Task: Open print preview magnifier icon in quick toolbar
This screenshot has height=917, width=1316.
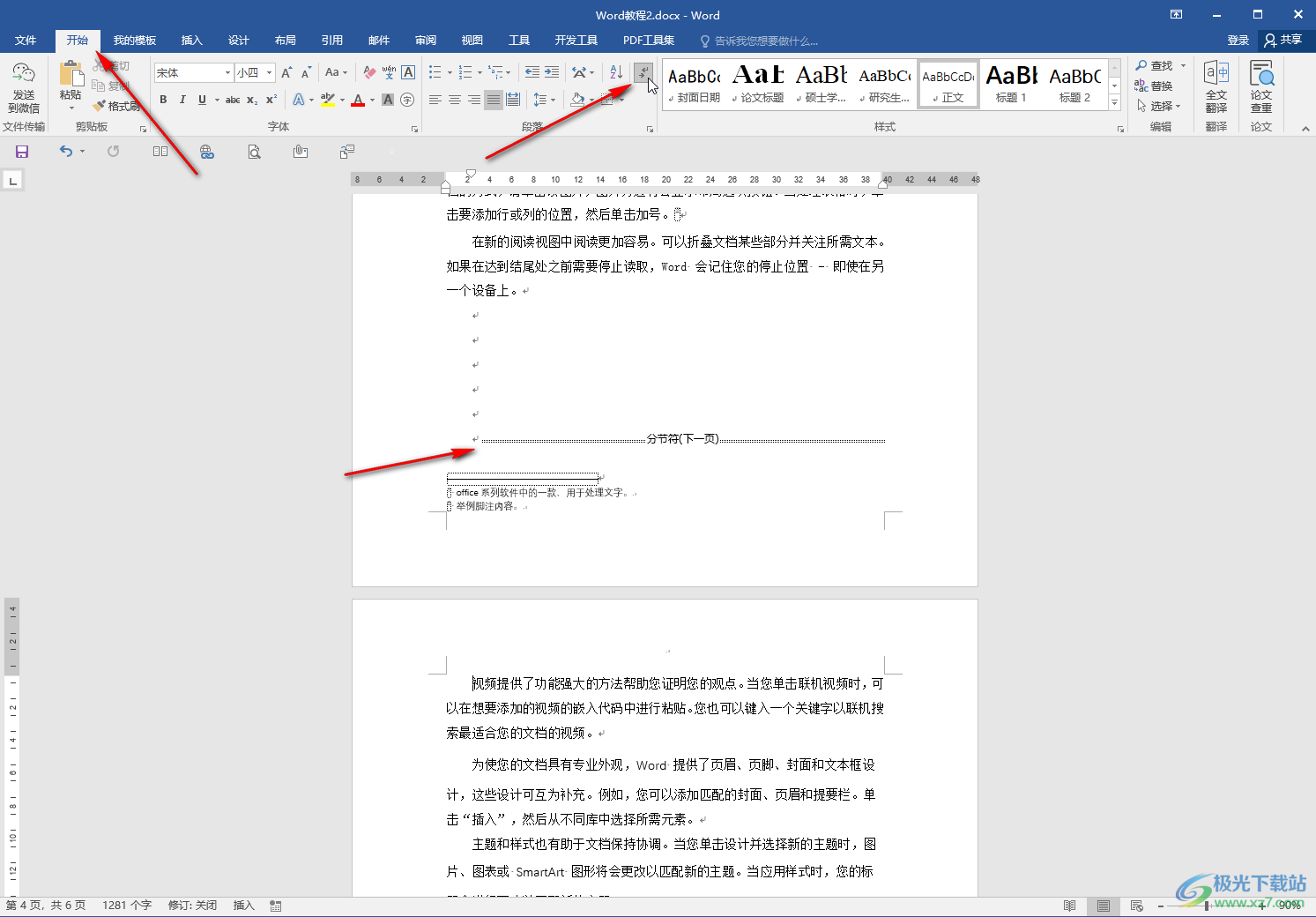Action: click(254, 152)
